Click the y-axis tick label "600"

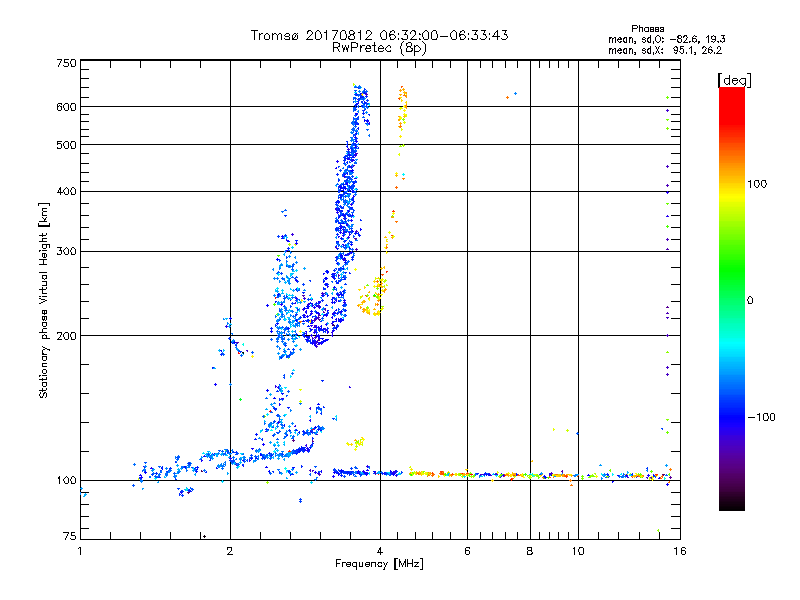(x=66, y=107)
